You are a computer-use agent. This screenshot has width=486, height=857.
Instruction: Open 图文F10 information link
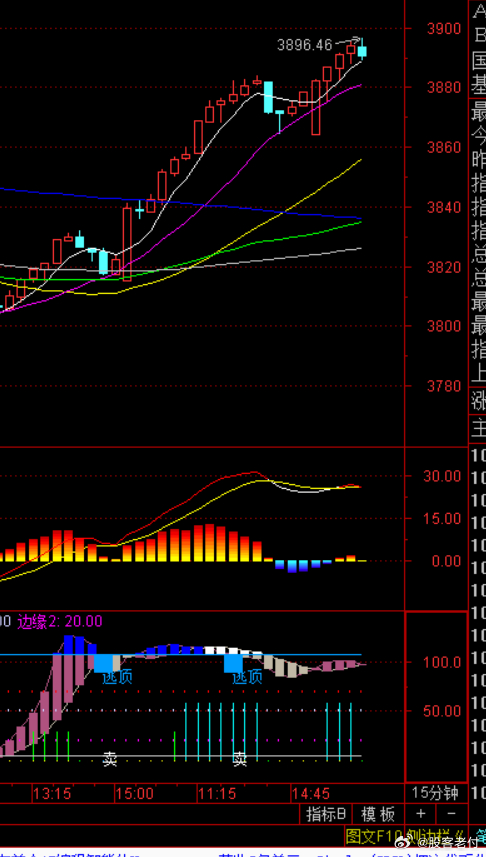click(x=373, y=835)
